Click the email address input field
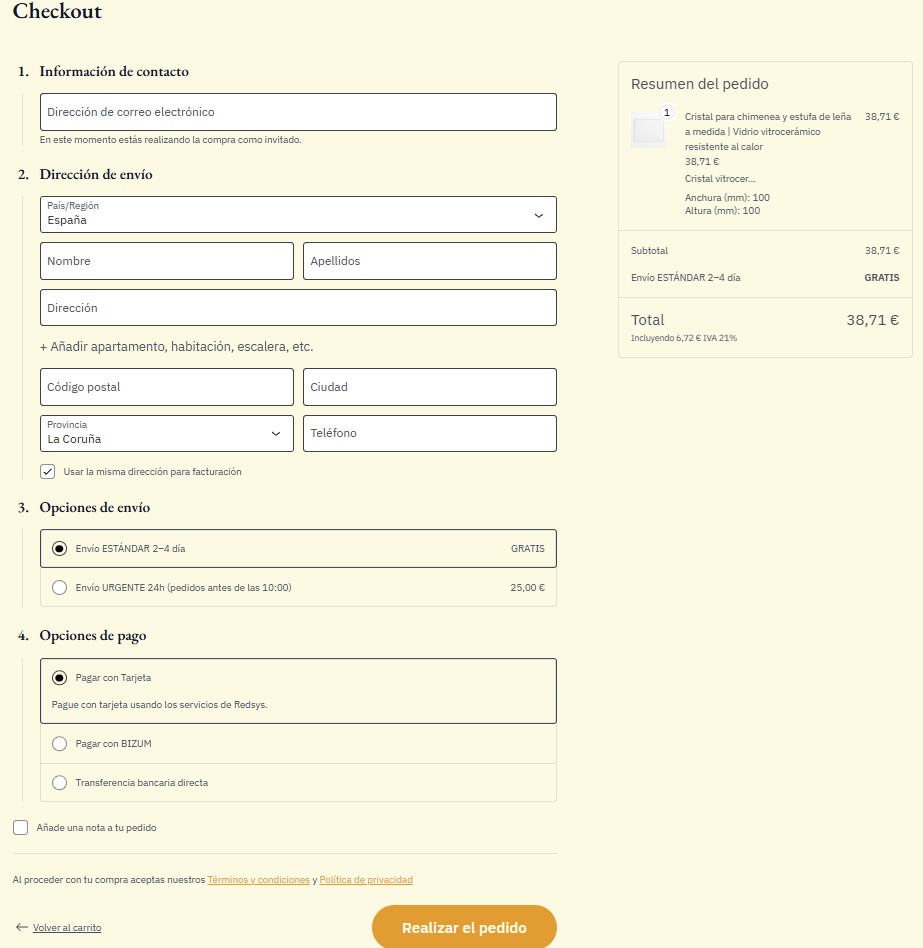Viewport: 923px width, 948px height. coord(298,112)
